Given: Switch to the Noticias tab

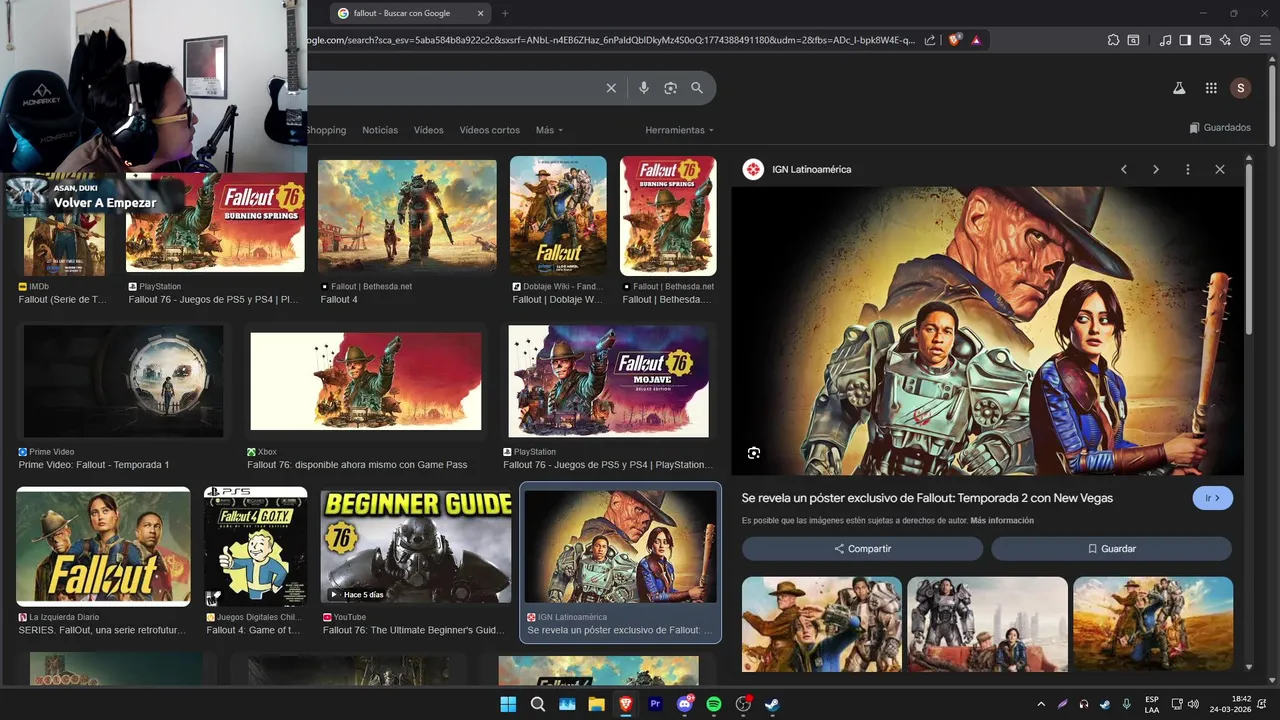Looking at the screenshot, I should [380, 130].
